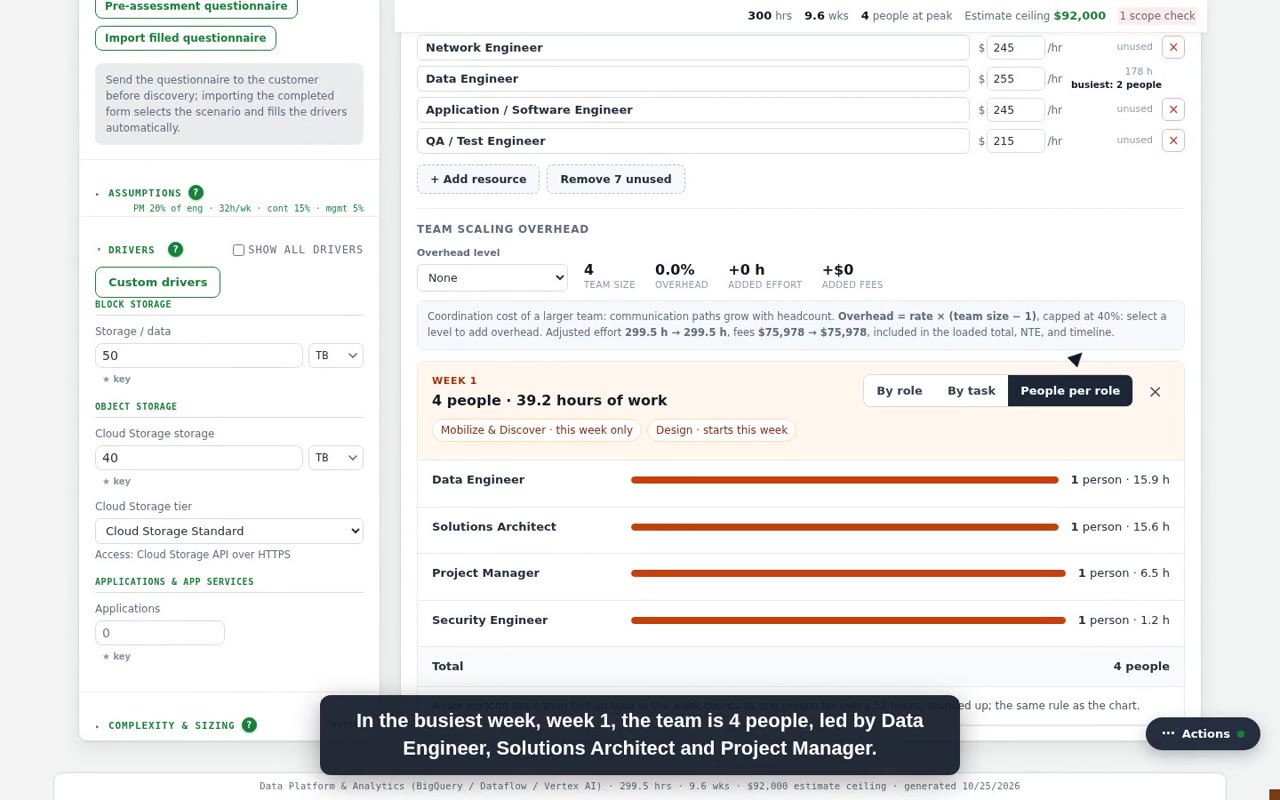Viewport: 1280px width, 800px height.
Task: Edit Network Engineer role name field
Action: click(693, 47)
